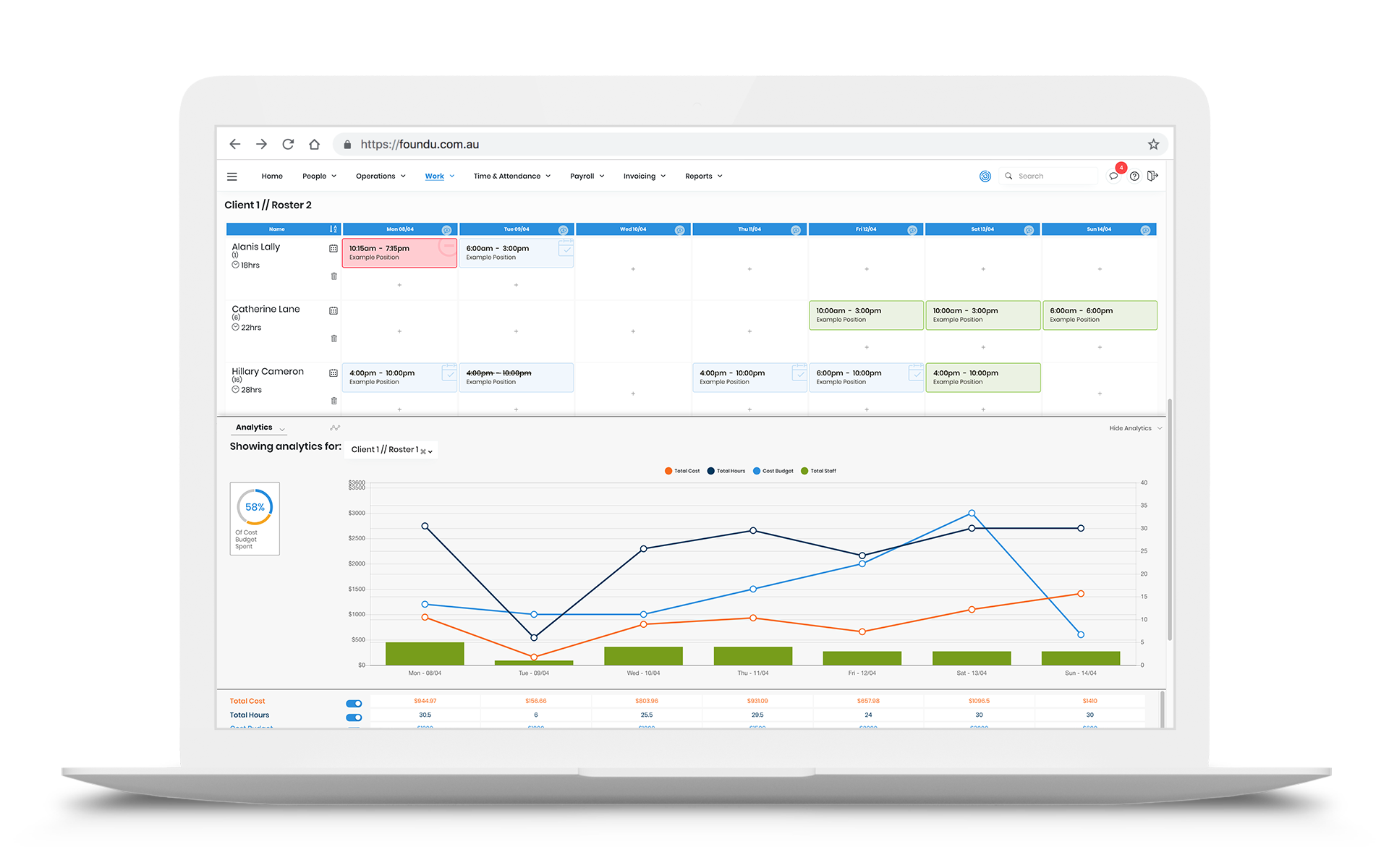Open the hamburger side menu
Image resolution: width=1389 pixels, height=868 pixels.
232,176
